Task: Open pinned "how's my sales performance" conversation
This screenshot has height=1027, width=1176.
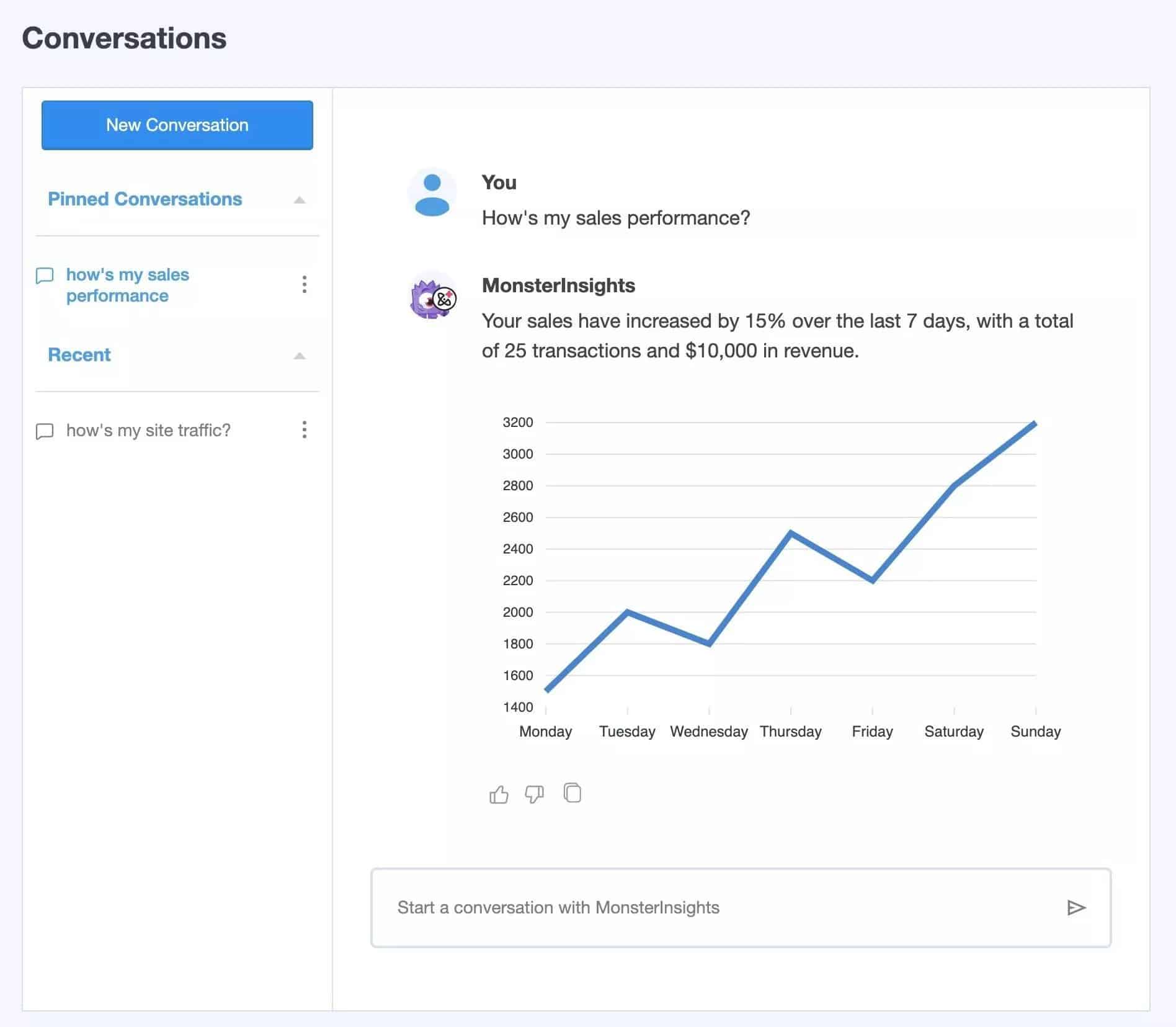Action: point(127,285)
